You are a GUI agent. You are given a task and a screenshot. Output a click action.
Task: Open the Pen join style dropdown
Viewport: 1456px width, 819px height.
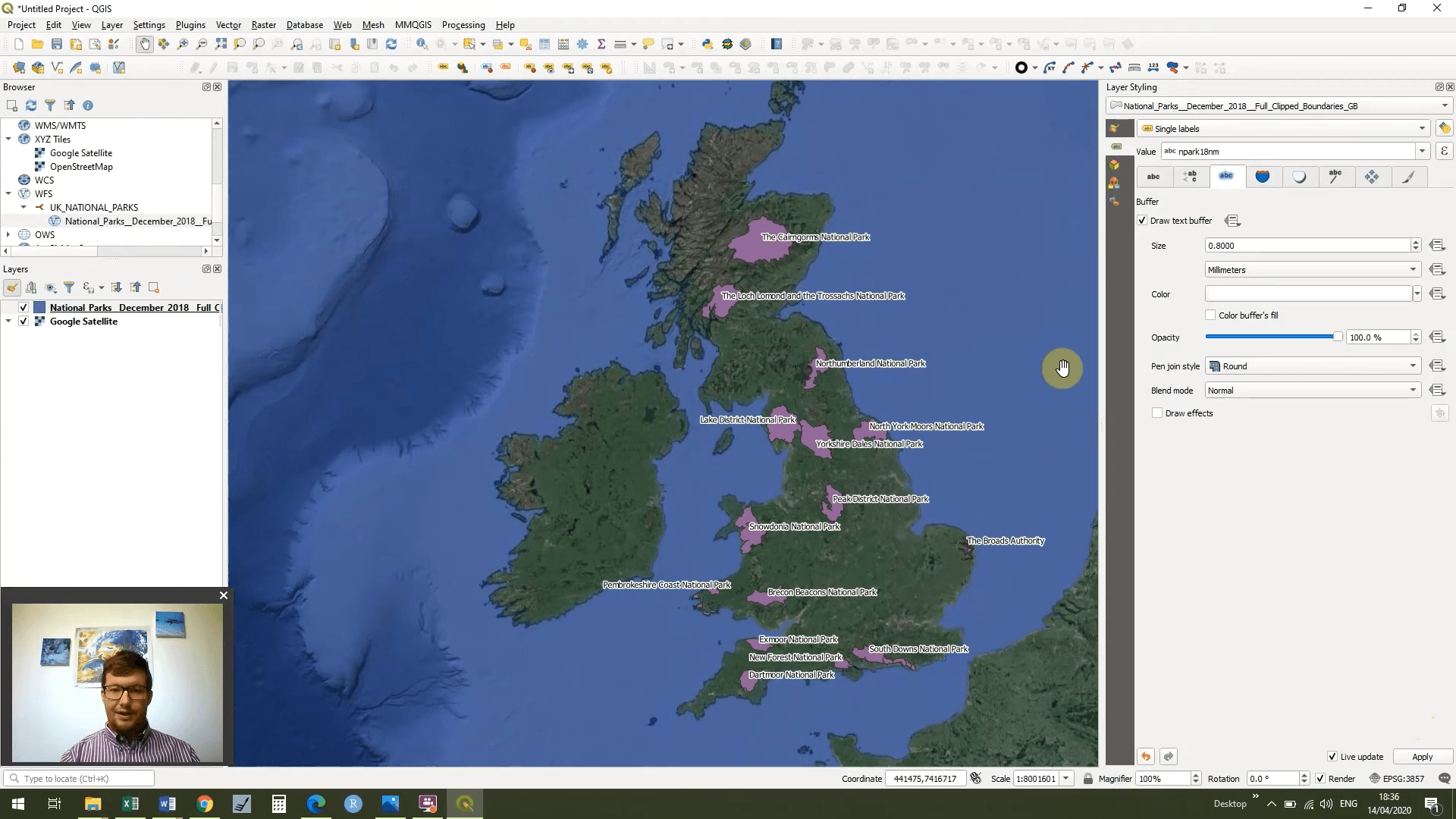pos(1312,366)
